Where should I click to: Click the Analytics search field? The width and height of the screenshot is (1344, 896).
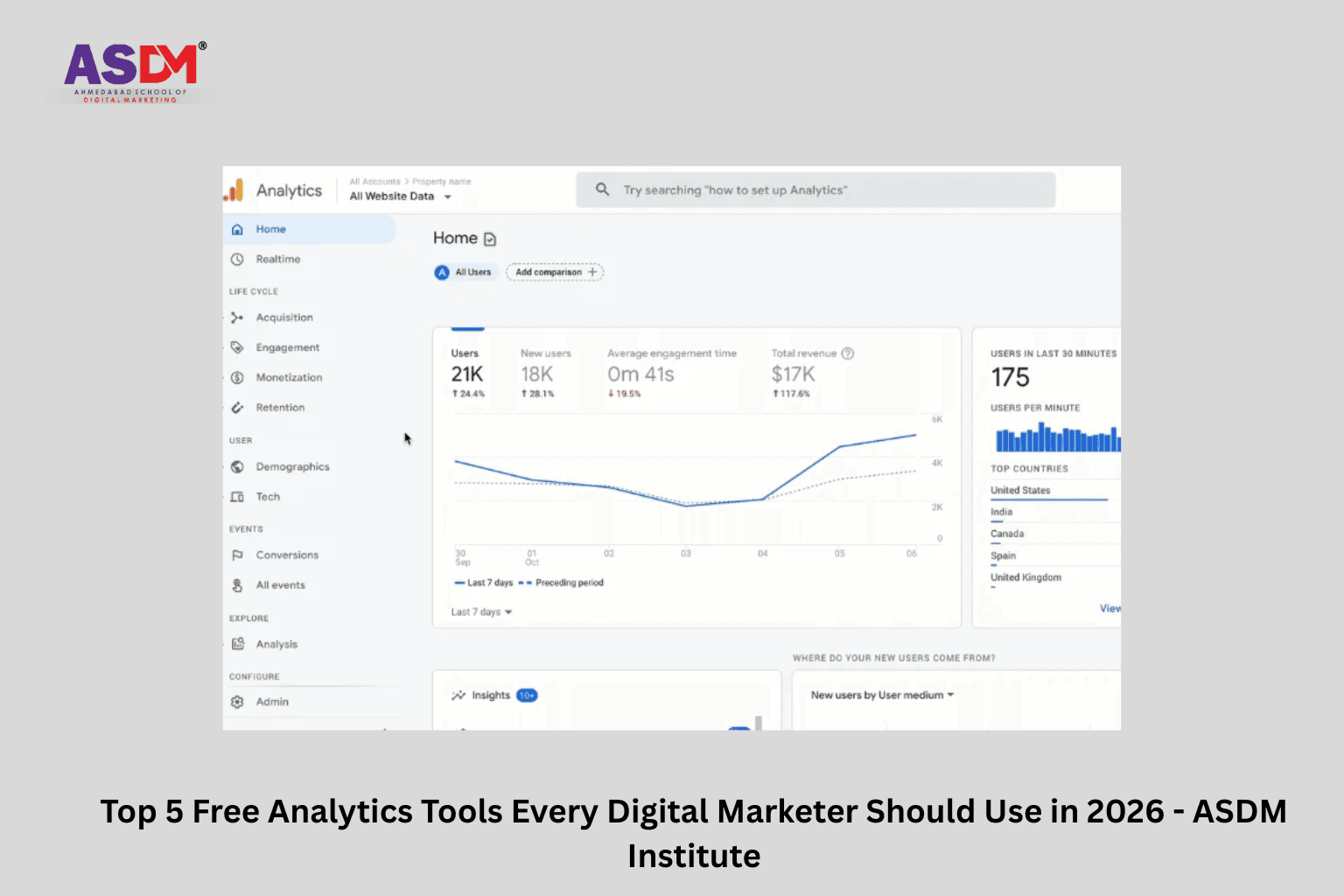[815, 190]
